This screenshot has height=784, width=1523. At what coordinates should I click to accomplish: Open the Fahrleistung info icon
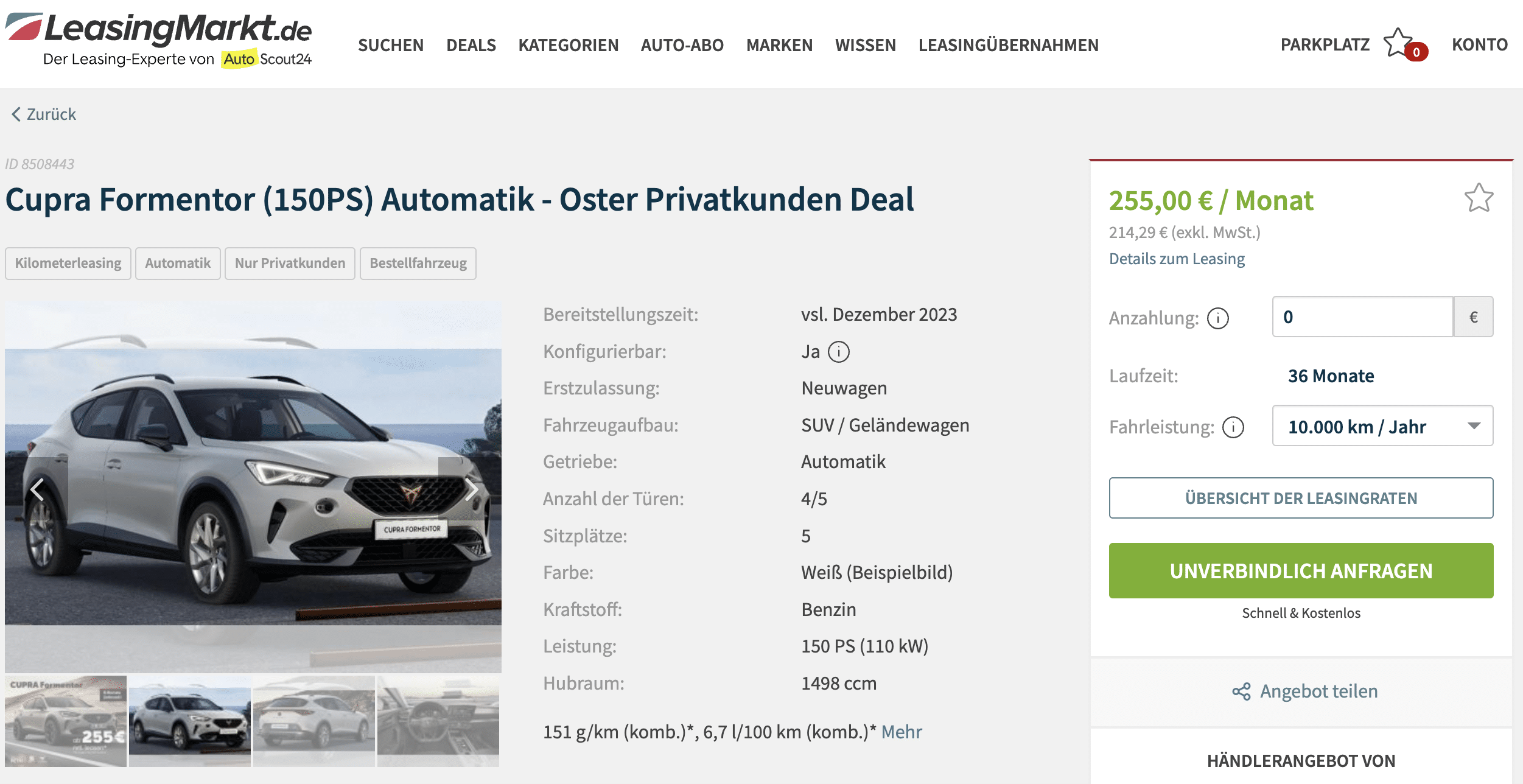pyautogui.click(x=1233, y=427)
